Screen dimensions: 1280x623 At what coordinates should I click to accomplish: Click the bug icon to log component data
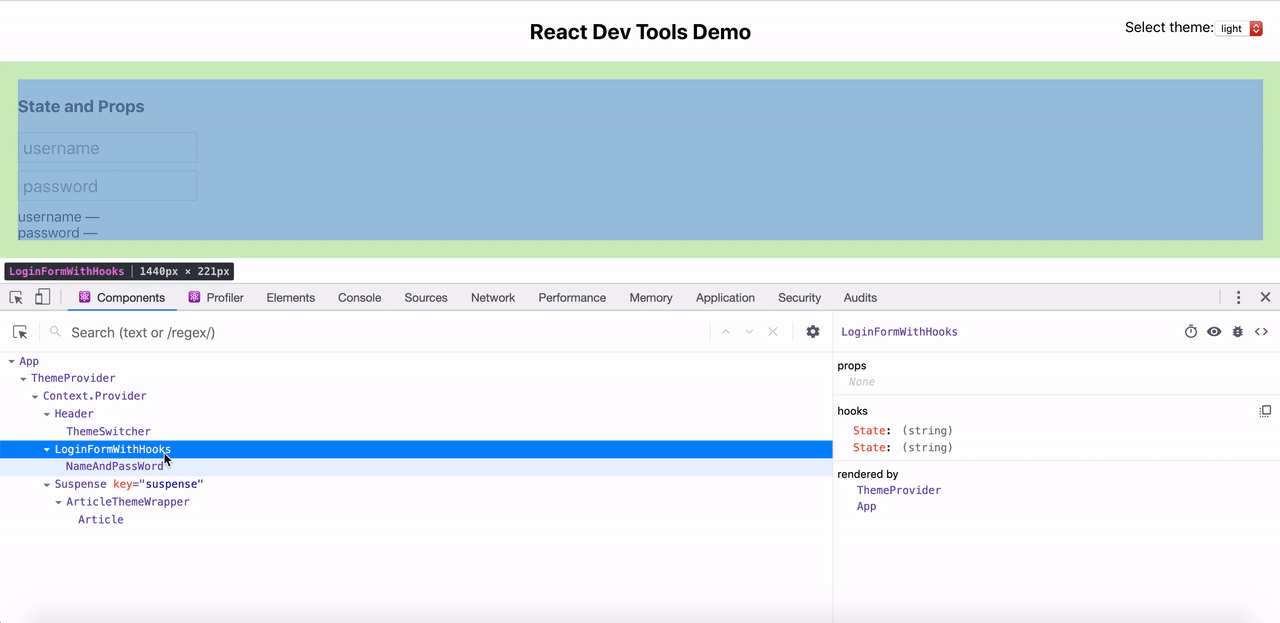[1237, 331]
